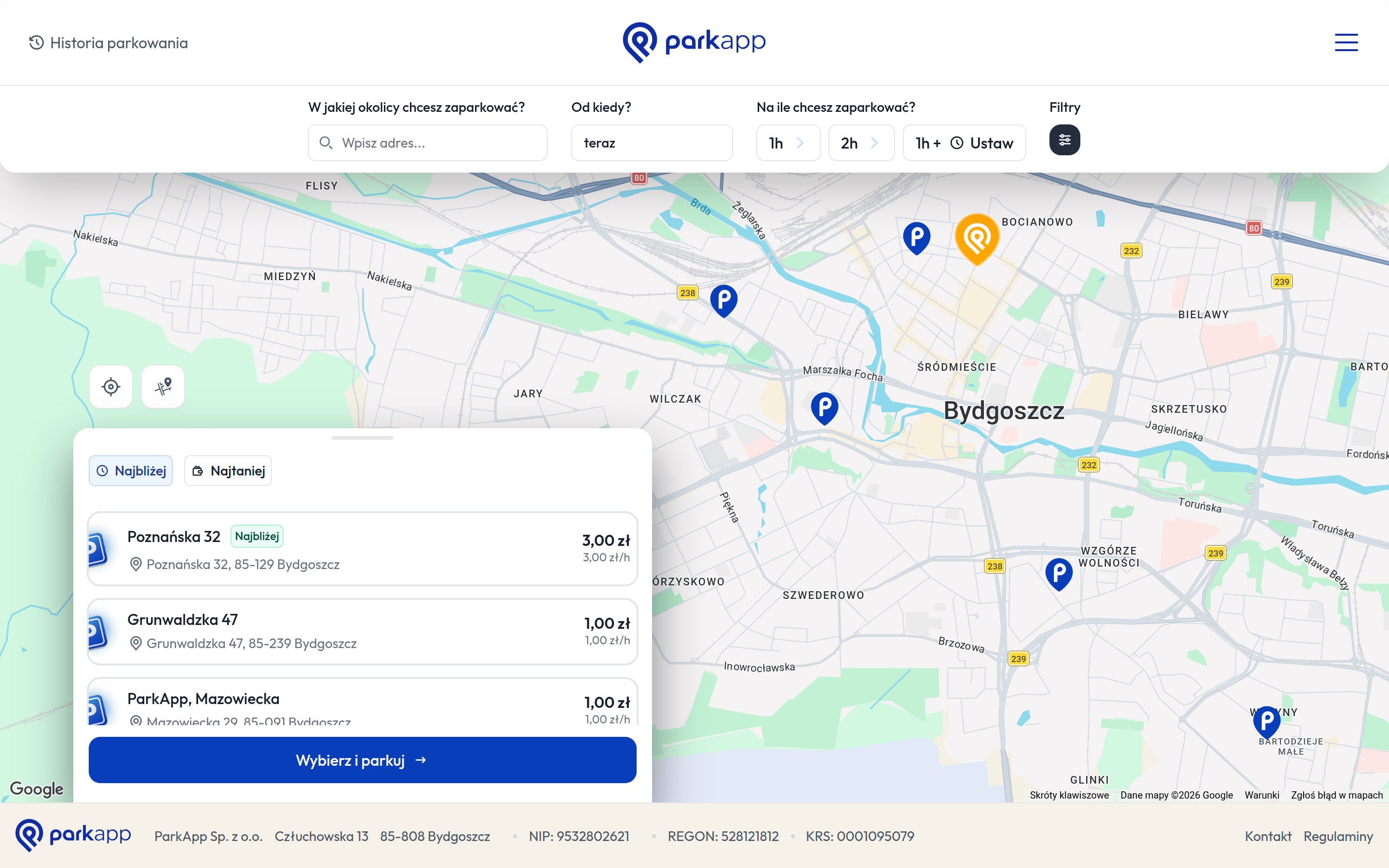The image size is (1389, 868).
Task: Set custom duration with 1h + Ustaw
Action: (964, 143)
